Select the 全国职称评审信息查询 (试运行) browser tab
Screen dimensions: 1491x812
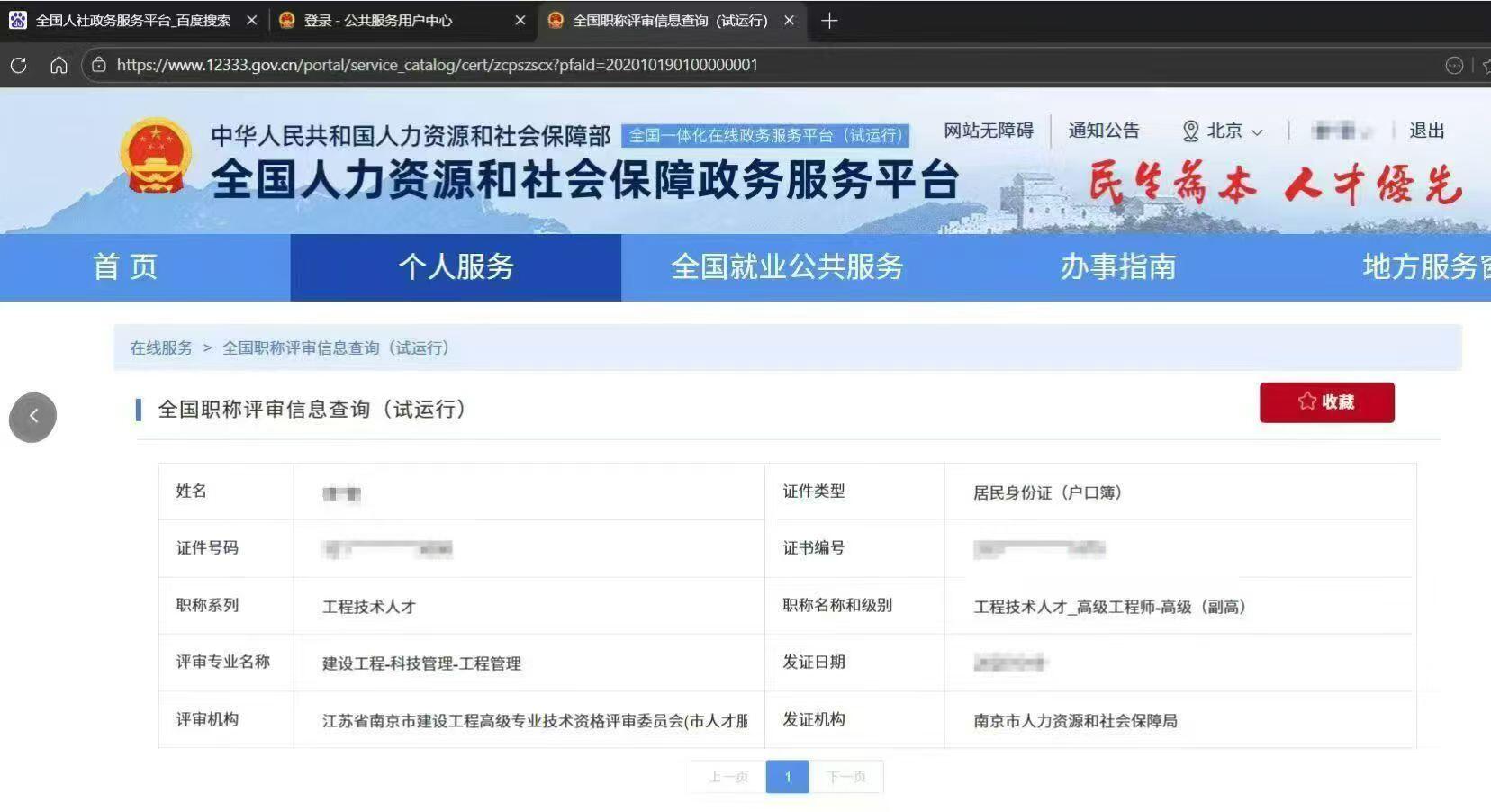670,20
